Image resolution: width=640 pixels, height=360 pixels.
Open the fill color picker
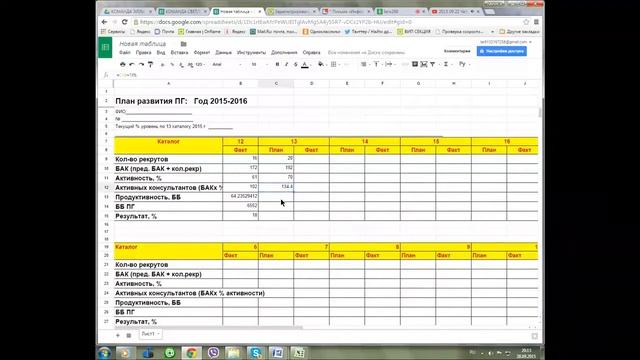(x=321, y=64)
